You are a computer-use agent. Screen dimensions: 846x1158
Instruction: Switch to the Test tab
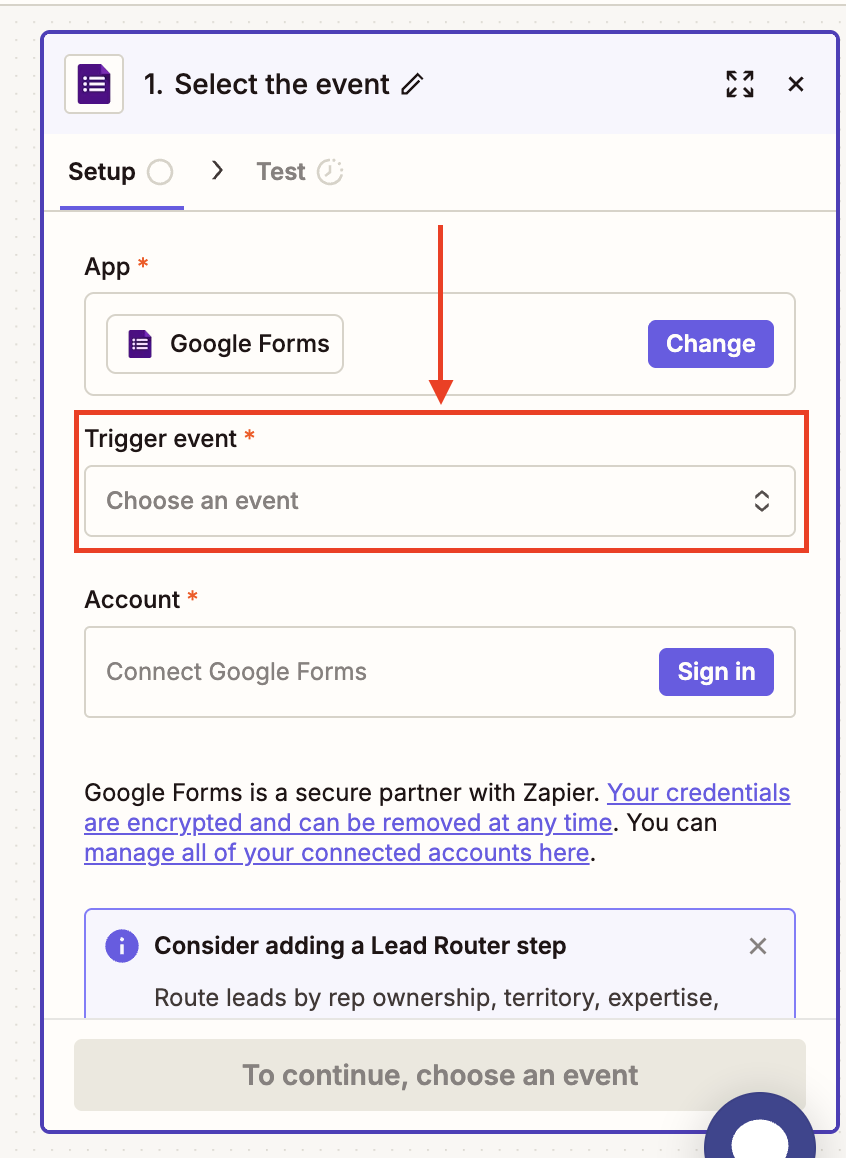click(x=281, y=172)
